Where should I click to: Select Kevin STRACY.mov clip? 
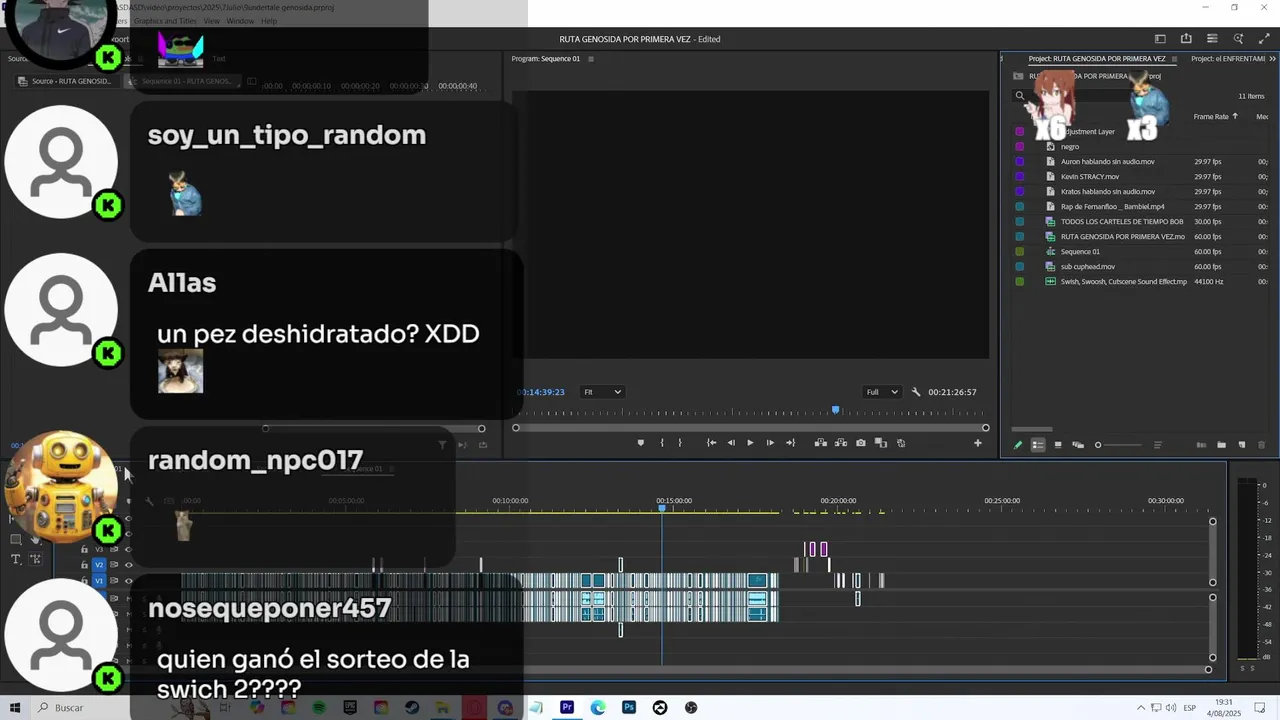[x=1090, y=177]
